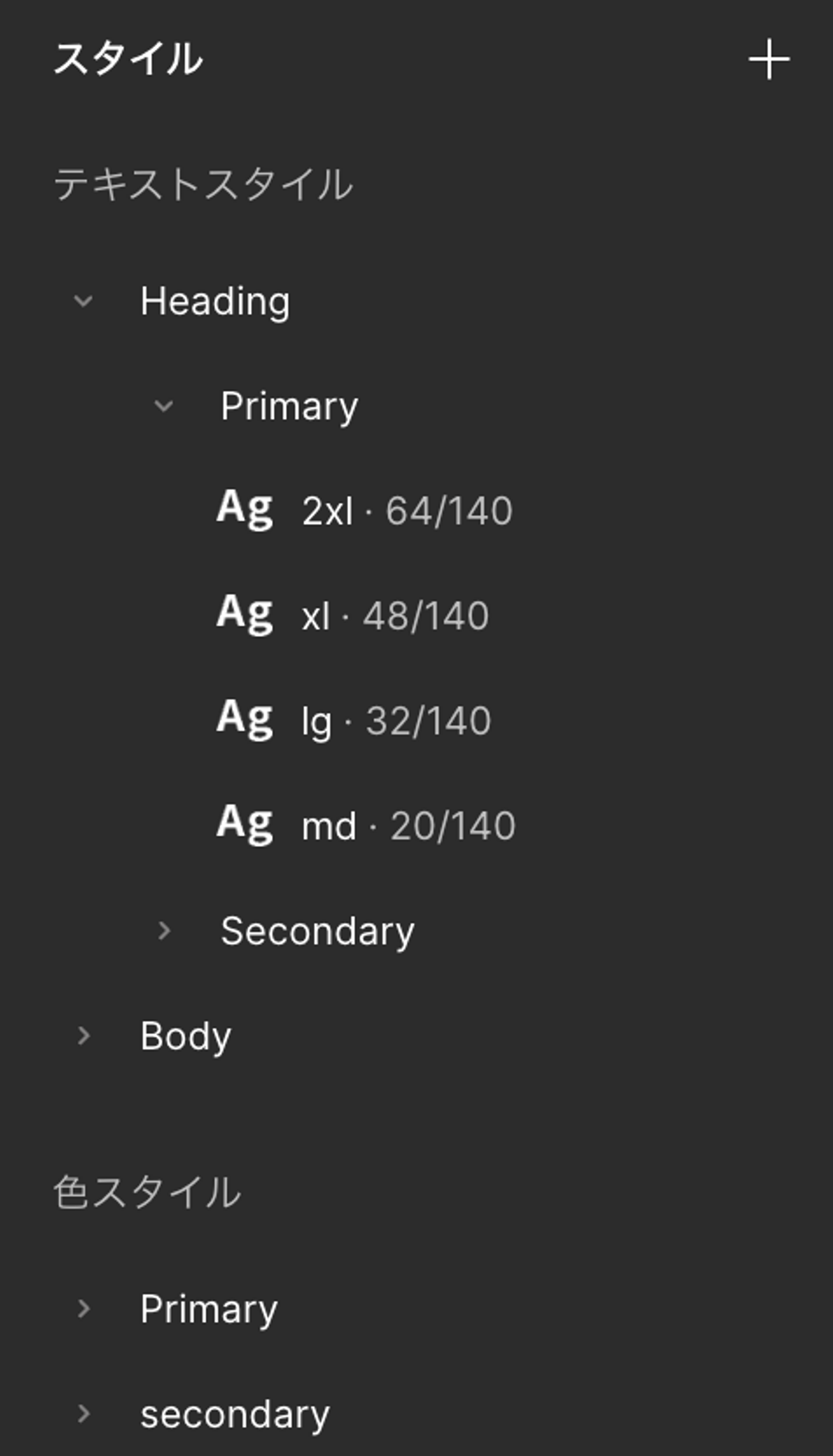Select the lg · 32/140 text style

click(397, 721)
